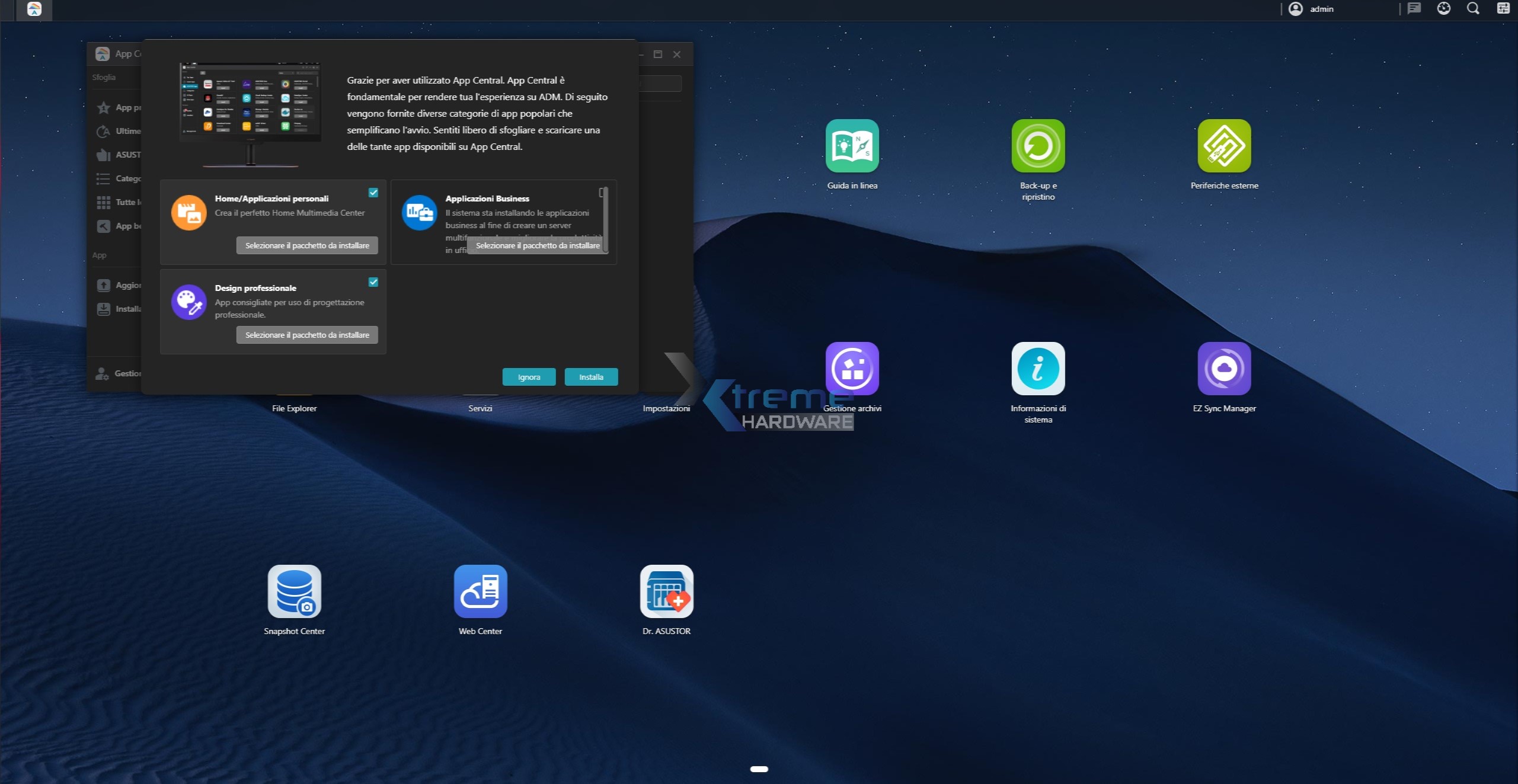The image size is (1518, 784).
Task: Open Informazioni di sistema
Action: point(1038,369)
